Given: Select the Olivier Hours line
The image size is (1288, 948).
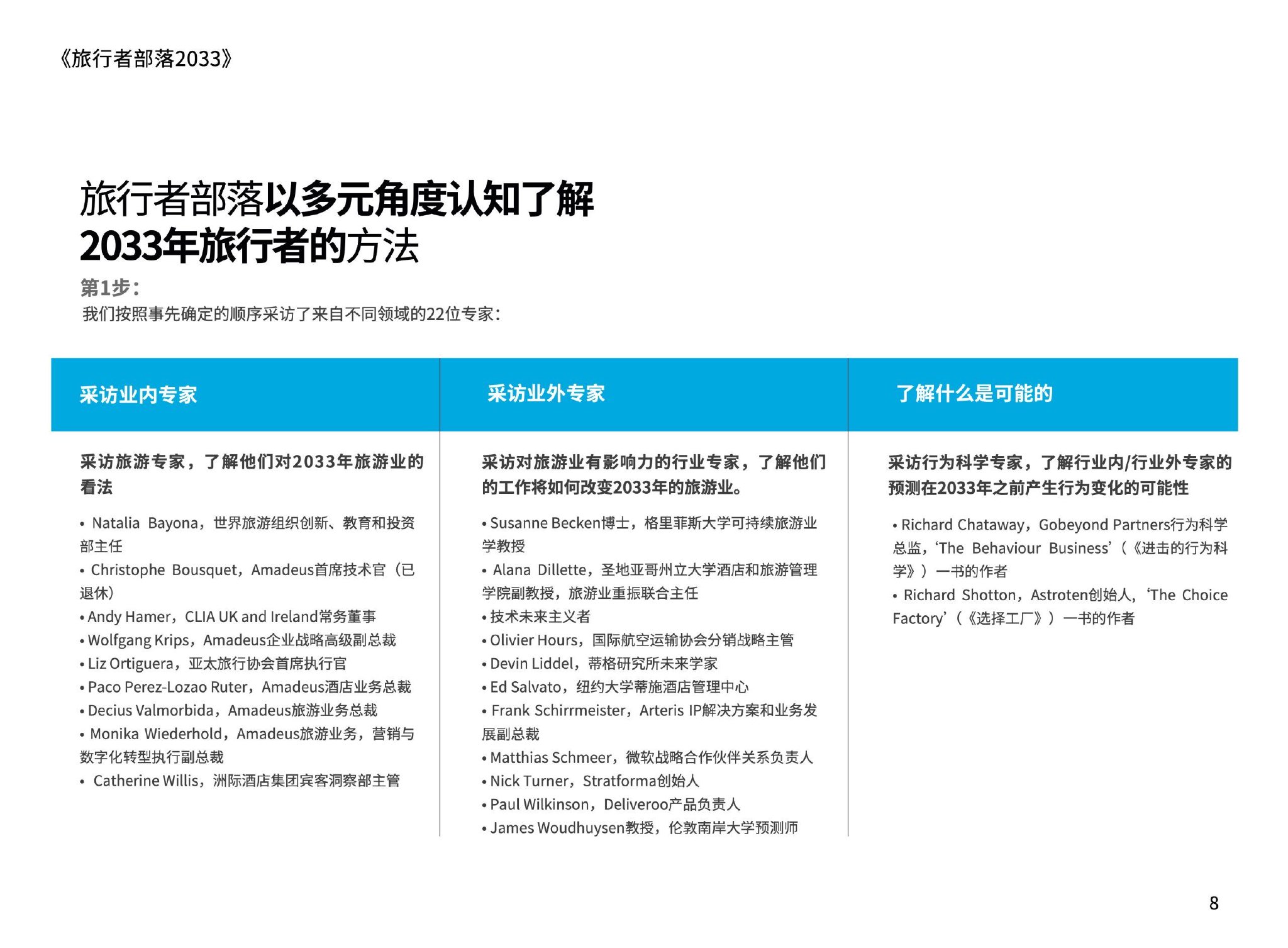Looking at the screenshot, I should (638, 640).
